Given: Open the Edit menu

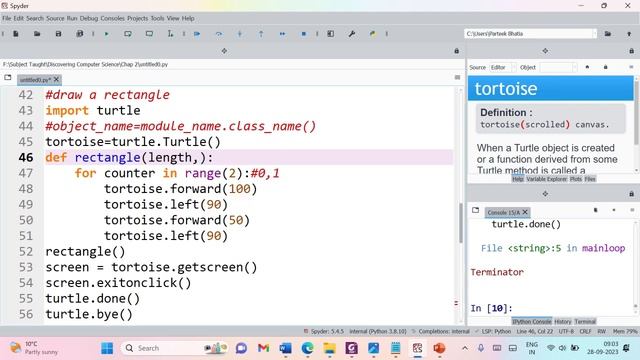Looking at the screenshot, I should click(18, 18).
